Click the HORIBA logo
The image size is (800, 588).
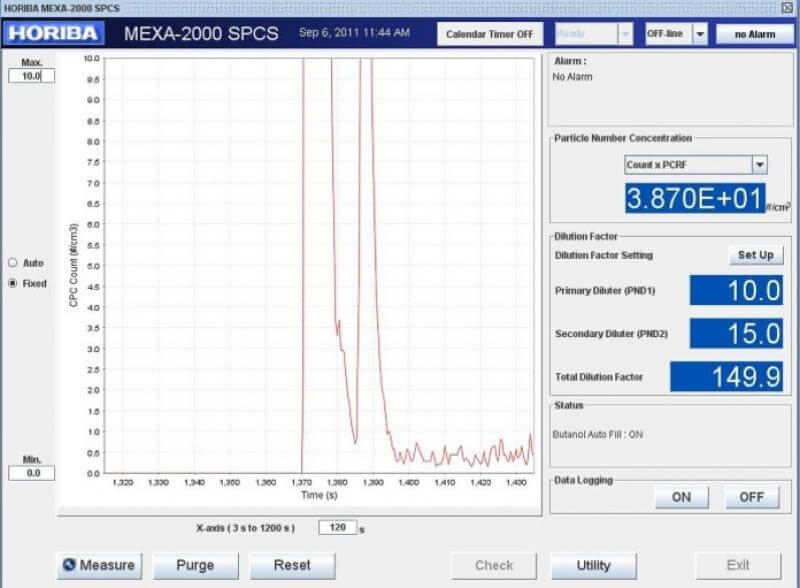click(x=54, y=33)
